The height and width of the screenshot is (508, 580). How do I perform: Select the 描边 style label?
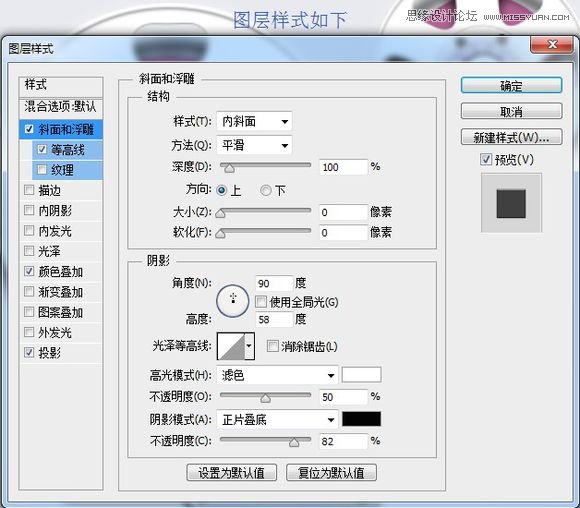click(50, 190)
